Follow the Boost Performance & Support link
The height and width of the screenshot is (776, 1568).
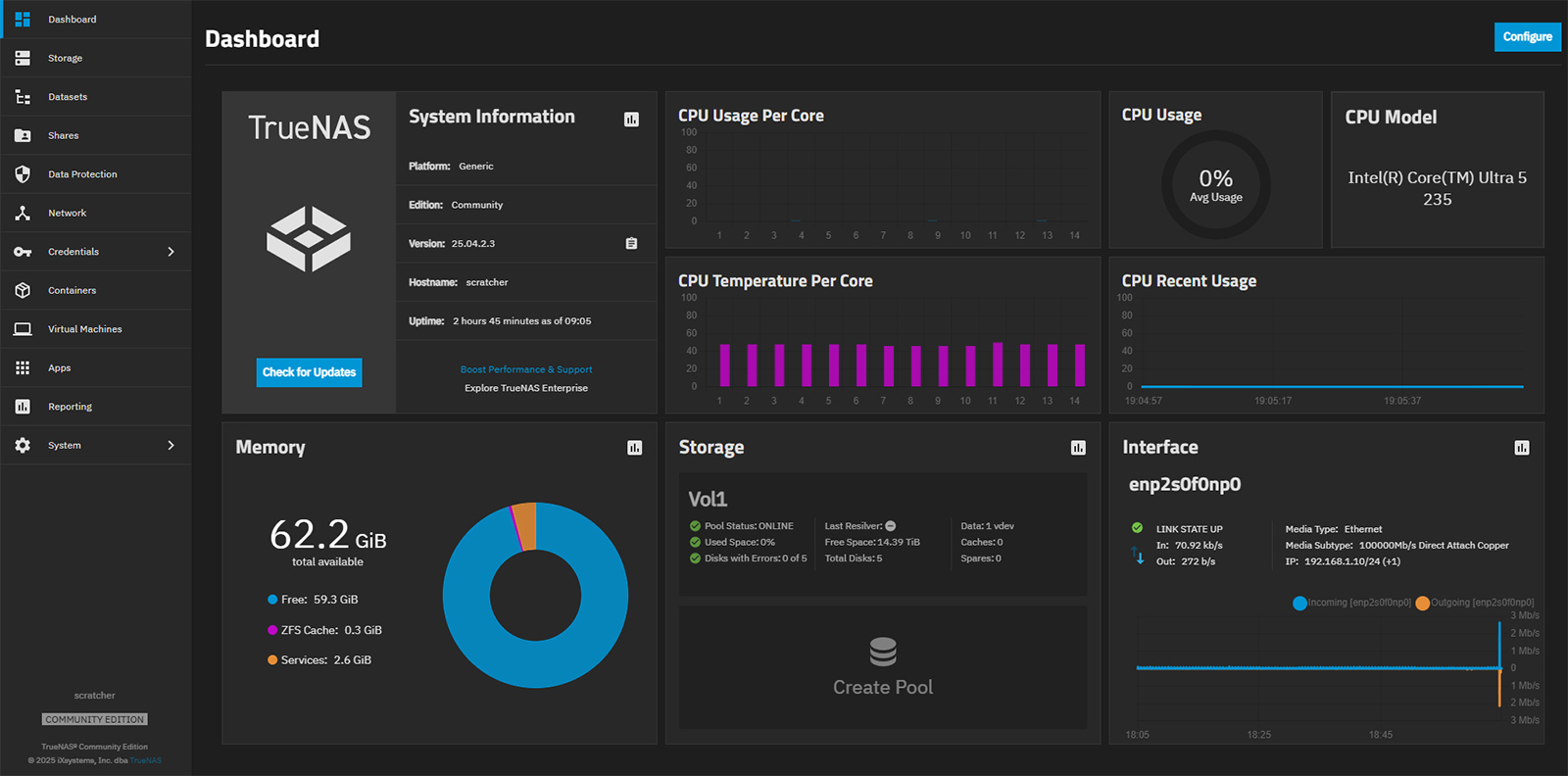click(x=526, y=369)
